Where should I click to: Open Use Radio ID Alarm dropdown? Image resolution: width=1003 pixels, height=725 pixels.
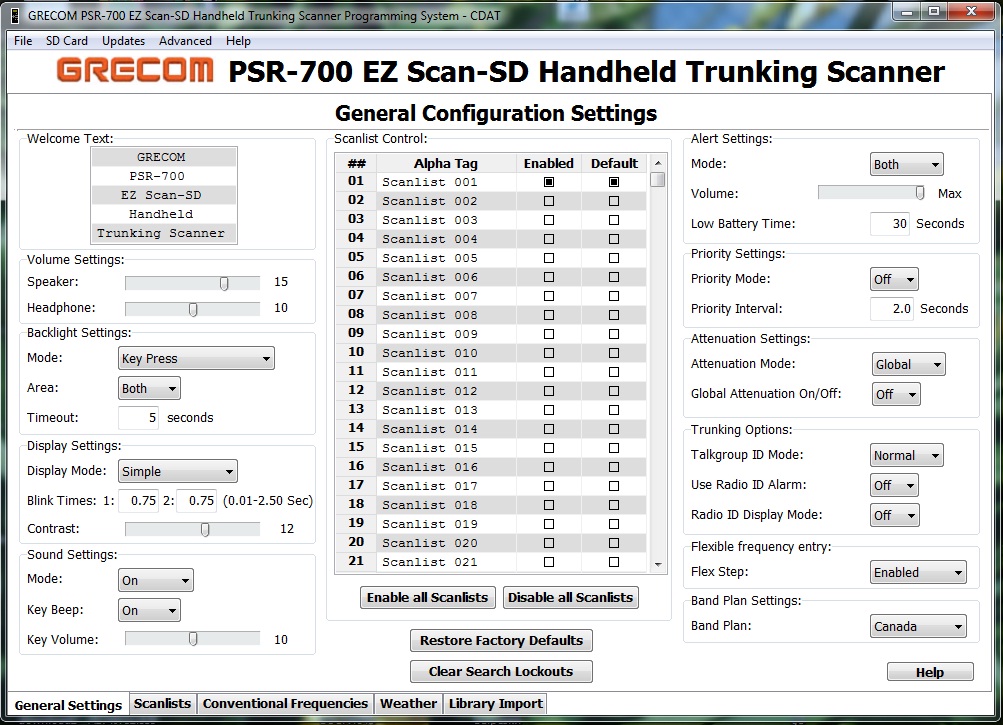894,486
